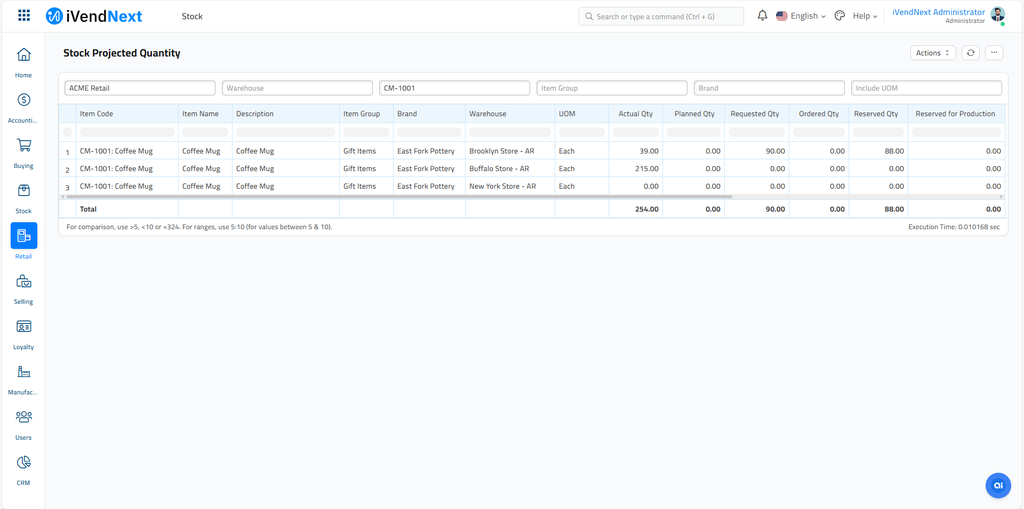Viewport: 1024px width, 509px height.
Task: Expand the Help menu
Action: click(x=864, y=16)
